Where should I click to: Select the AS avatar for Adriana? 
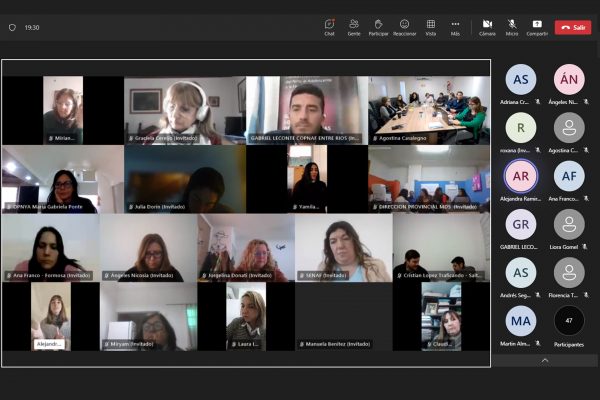520,78
